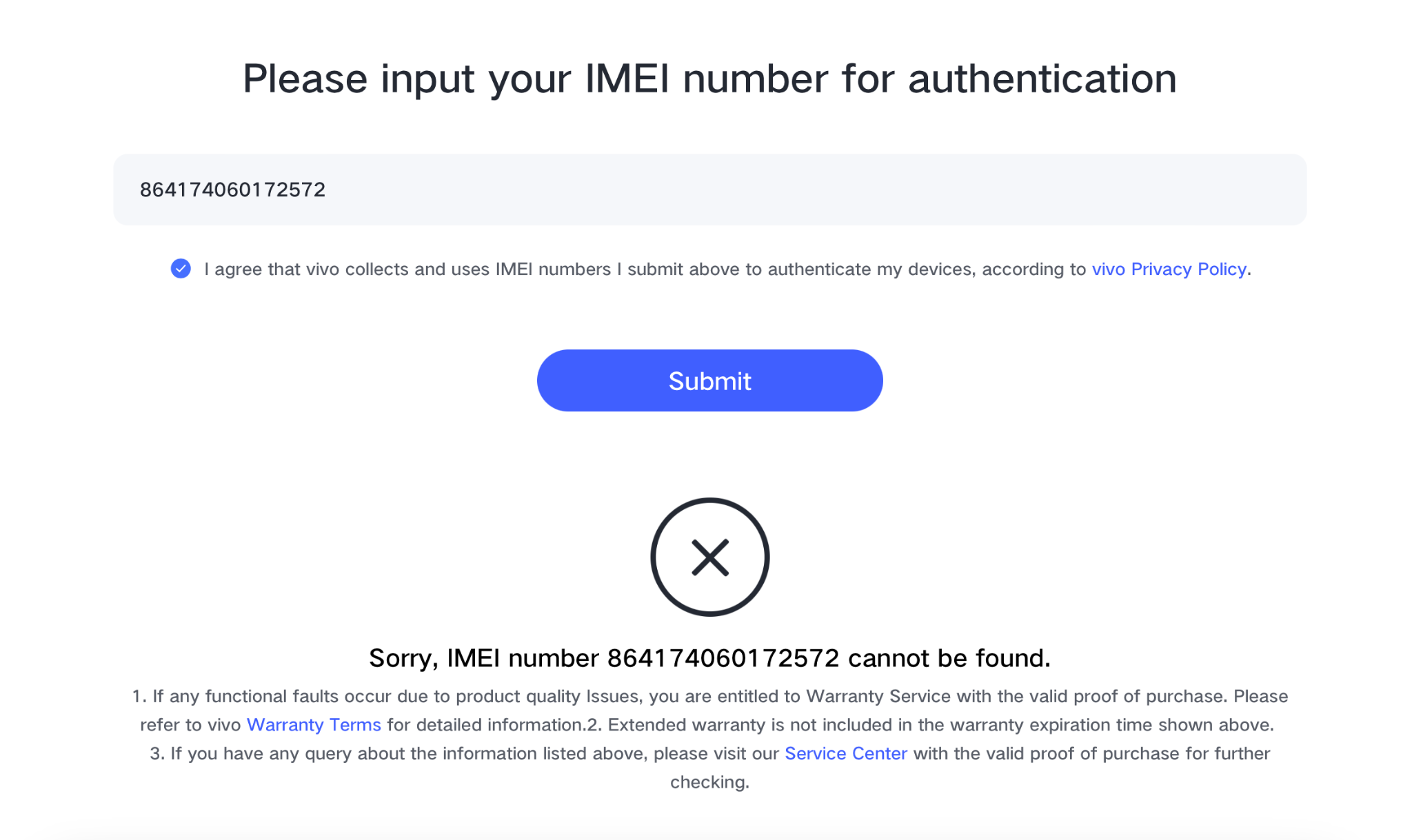The image size is (1412, 840).
Task: Open the Warranty Terms link
Action: [314, 725]
